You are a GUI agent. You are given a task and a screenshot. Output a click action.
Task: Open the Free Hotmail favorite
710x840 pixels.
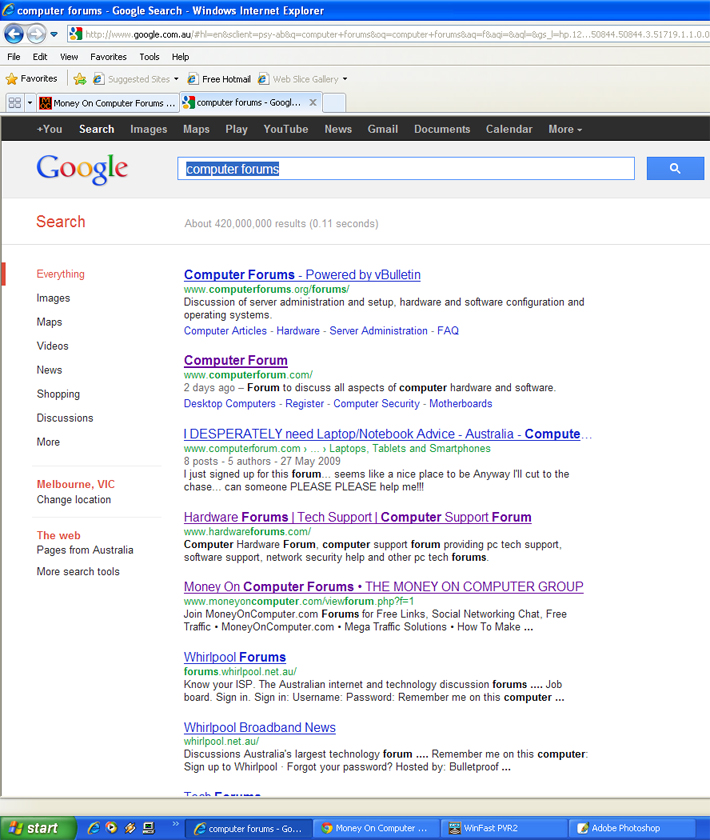click(x=219, y=79)
